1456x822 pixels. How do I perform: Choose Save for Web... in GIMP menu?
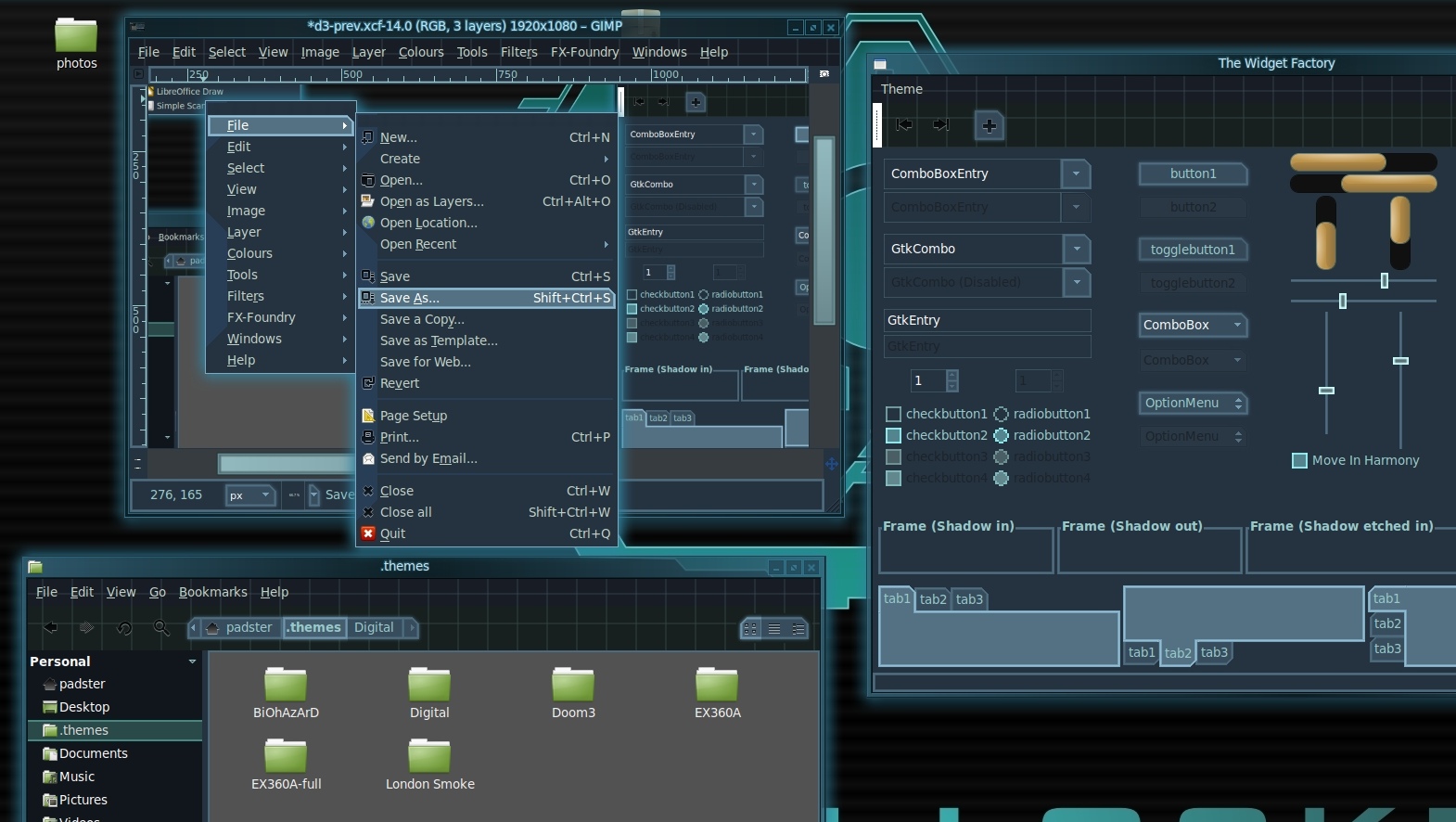tap(487, 362)
